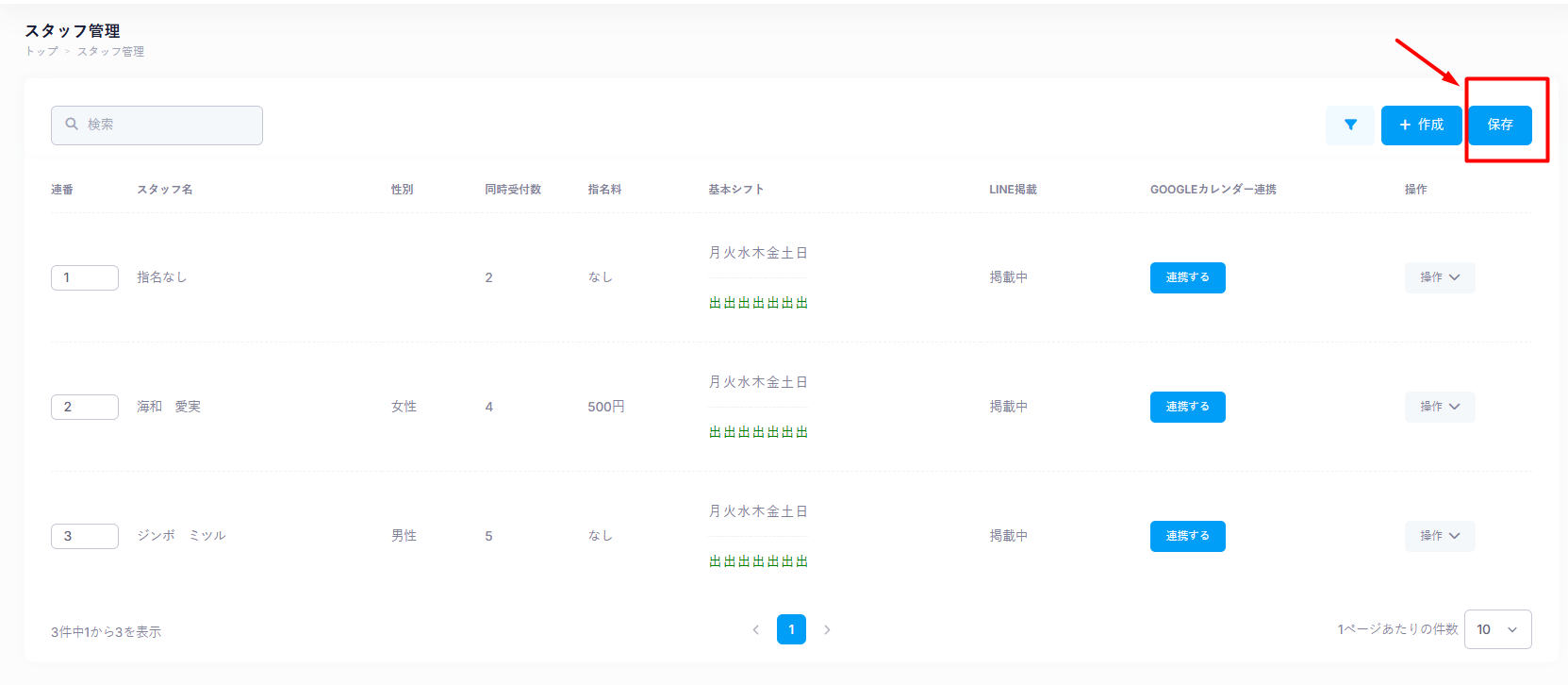Click 連携する button for 指名なし
This screenshot has height=685, width=1568.
[x=1187, y=277]
